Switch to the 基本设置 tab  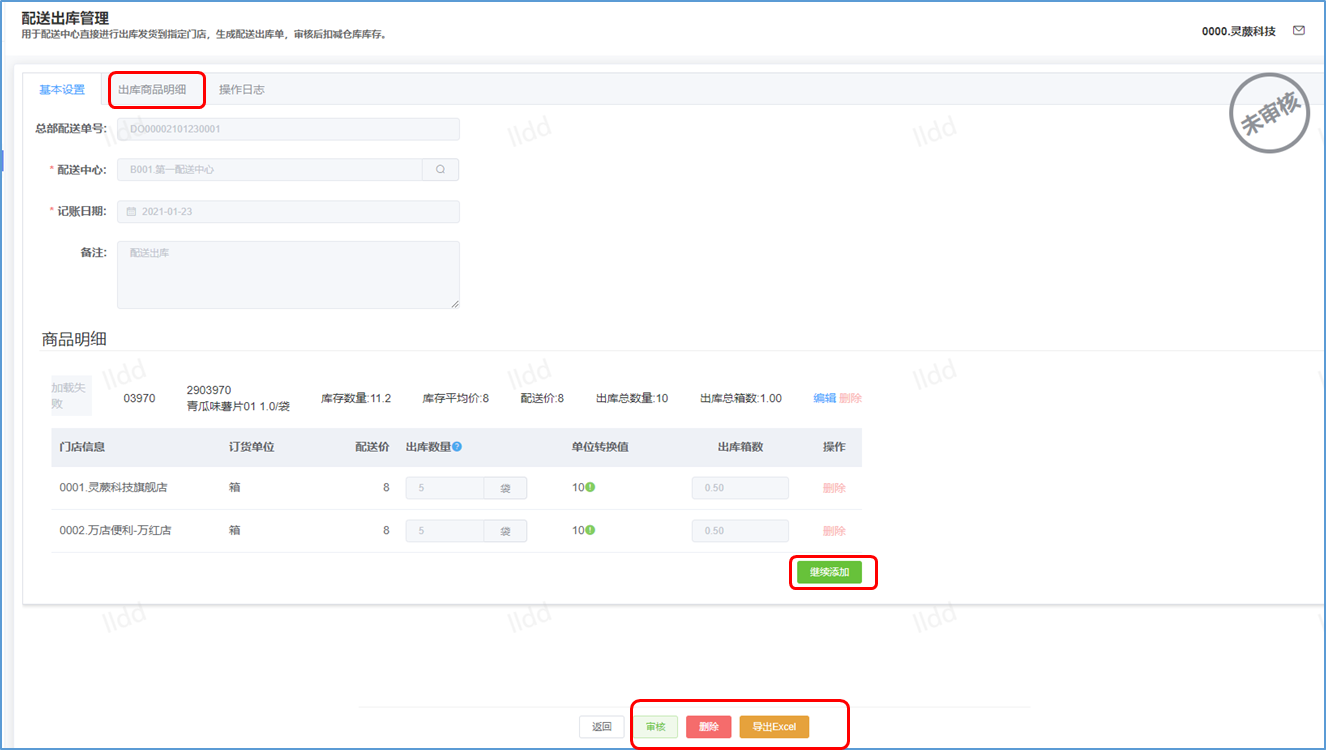62,90
